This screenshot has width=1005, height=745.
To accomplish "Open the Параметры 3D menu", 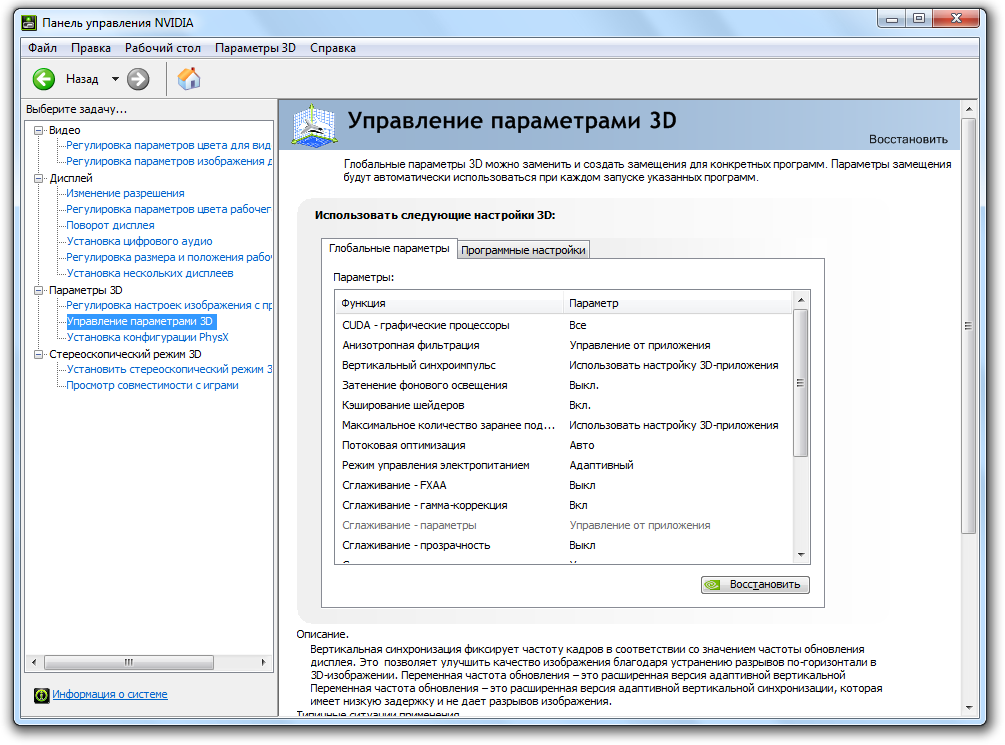I will point(255,48).
